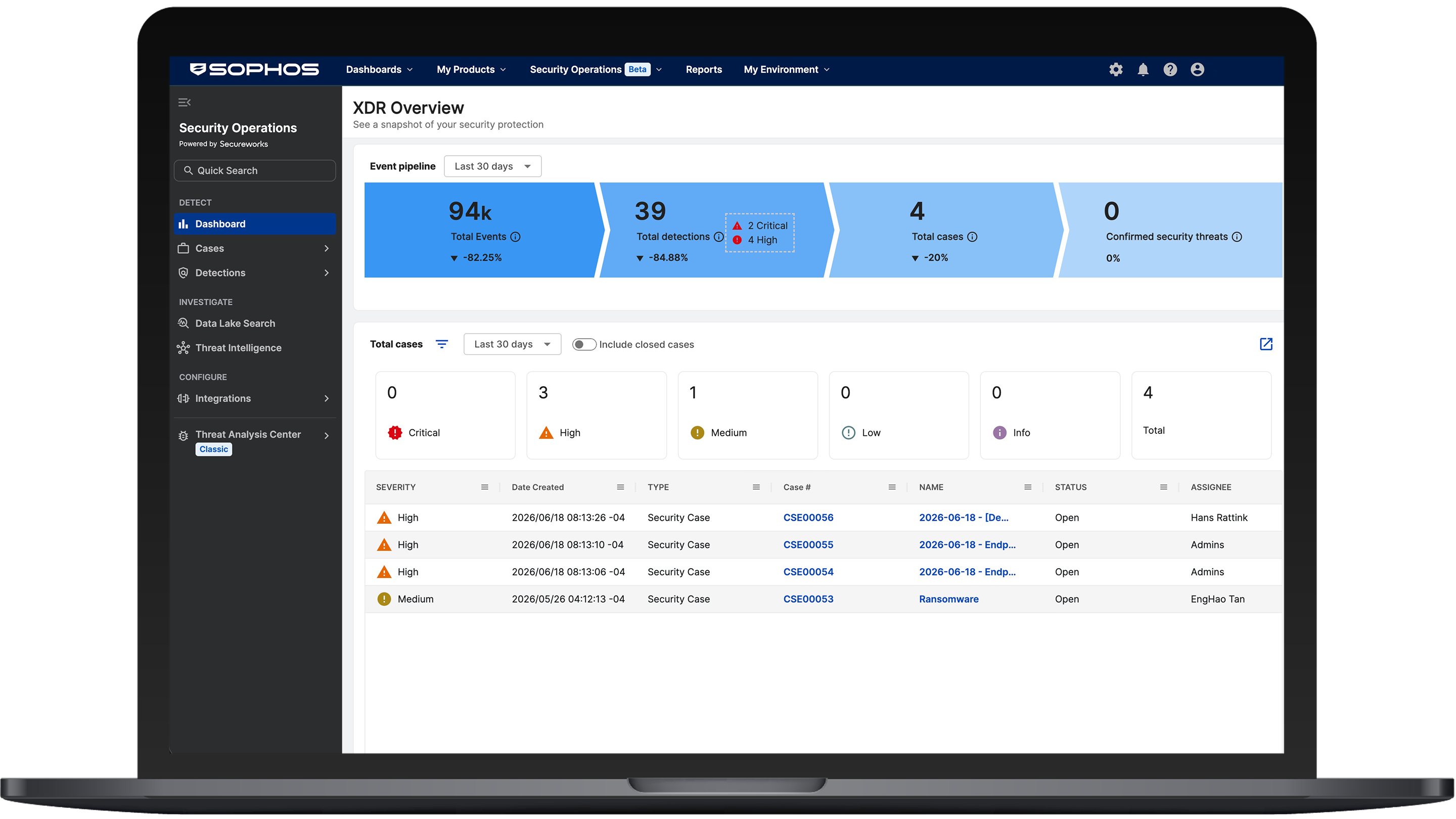Open NAME column menu icon
The width and height of the screenshot is (1456, 819).
pyautogui.click(x=1028, y=487)
